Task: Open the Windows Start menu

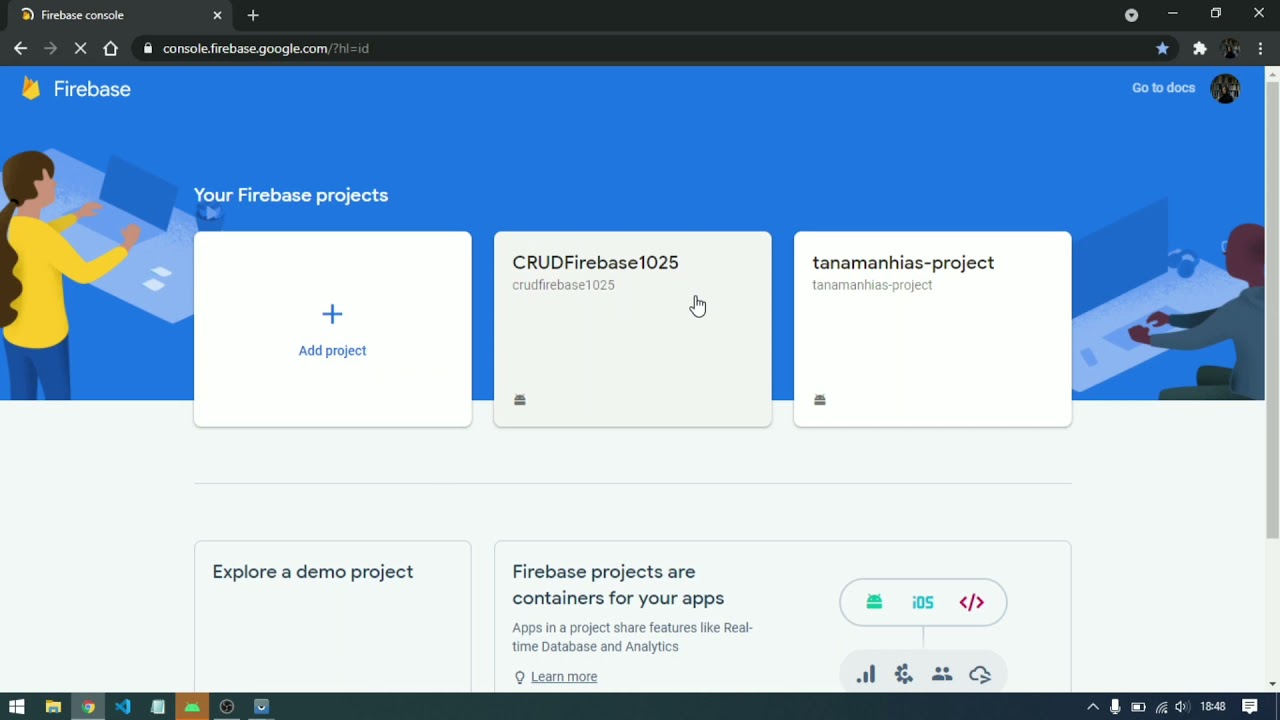Action: [17, 706]
